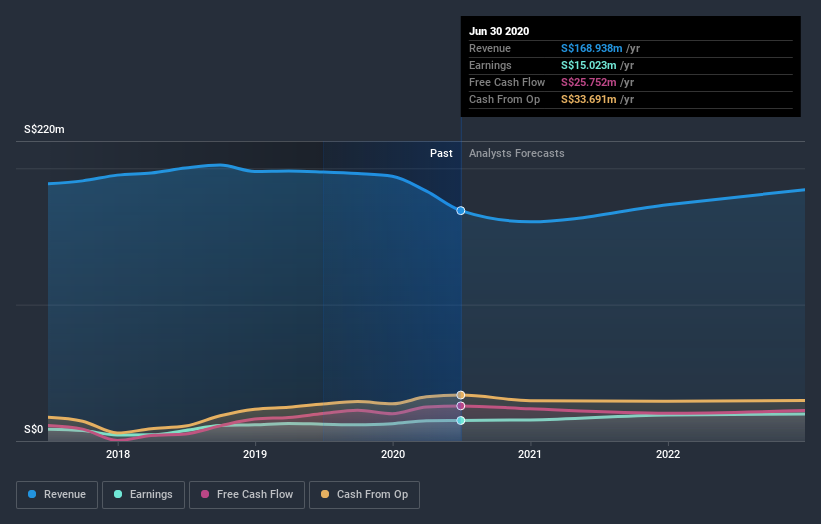The image size is (821, 524).
Task: Click the S$0 y-axis label
Action: [x=34, y=429]
